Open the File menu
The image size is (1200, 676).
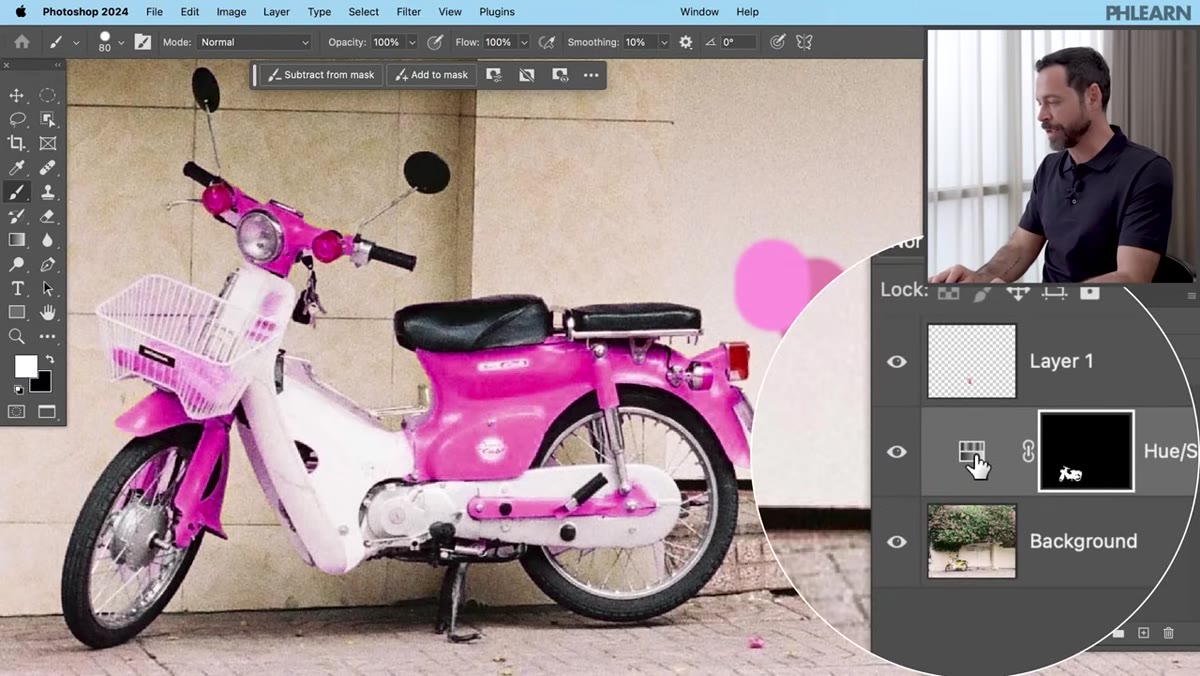pos(154,12)
